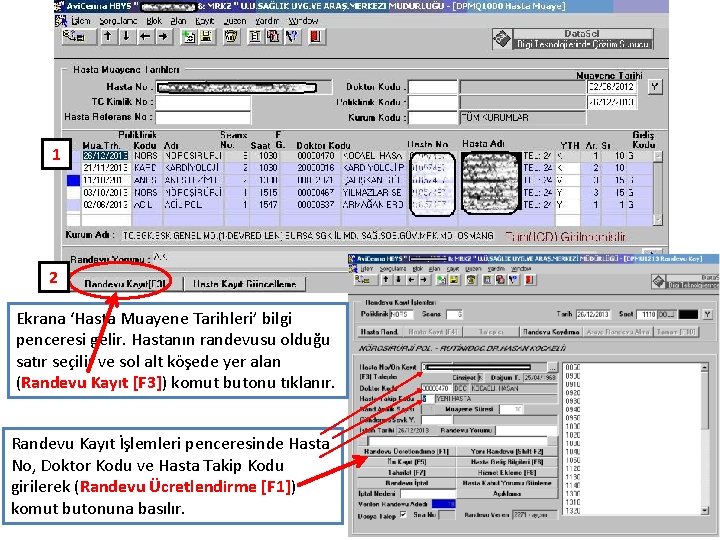Click first toolbar icon in Hasta Muayene window
720x540 pixels.
(x=79, y=37)
